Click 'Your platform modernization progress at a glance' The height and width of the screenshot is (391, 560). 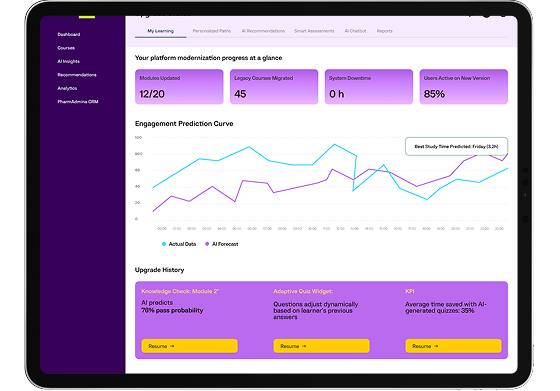point(209,58)
